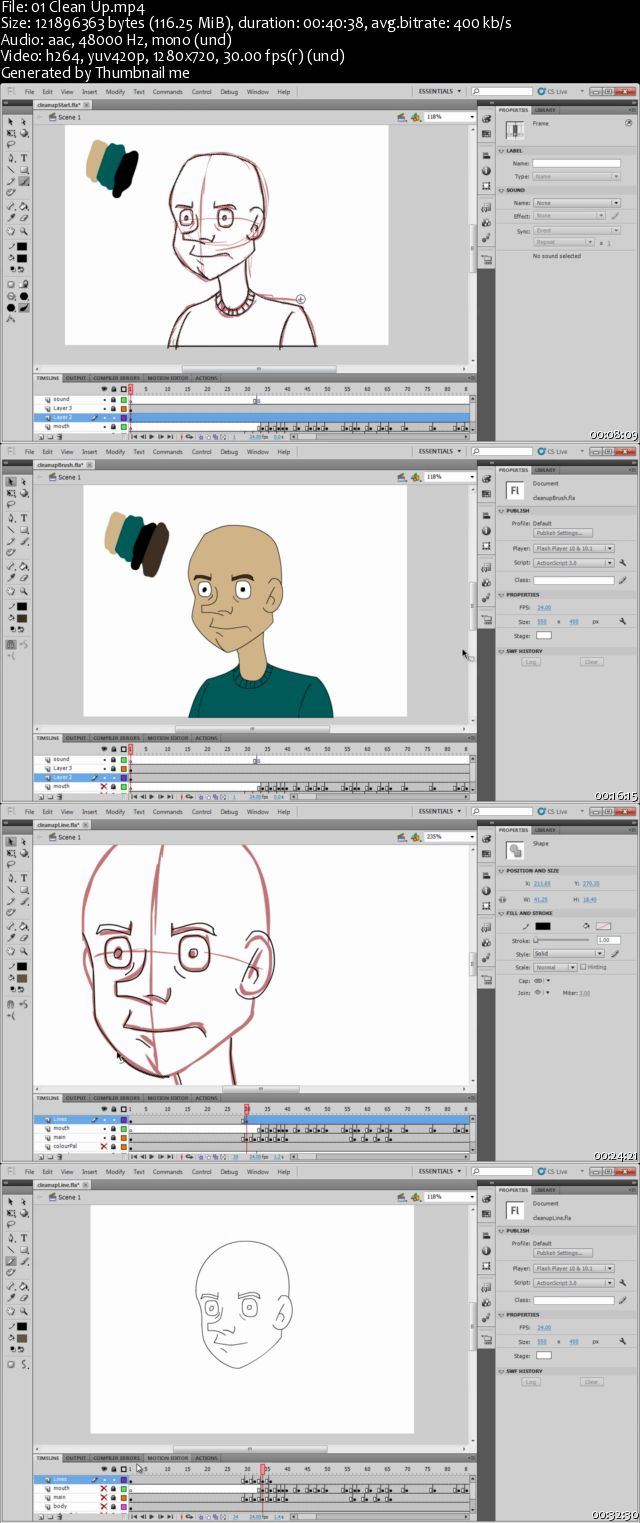Click the edit bar back arrow in 00:24:21 frame
Screen dimensions: 640x1523
[39, 837]
